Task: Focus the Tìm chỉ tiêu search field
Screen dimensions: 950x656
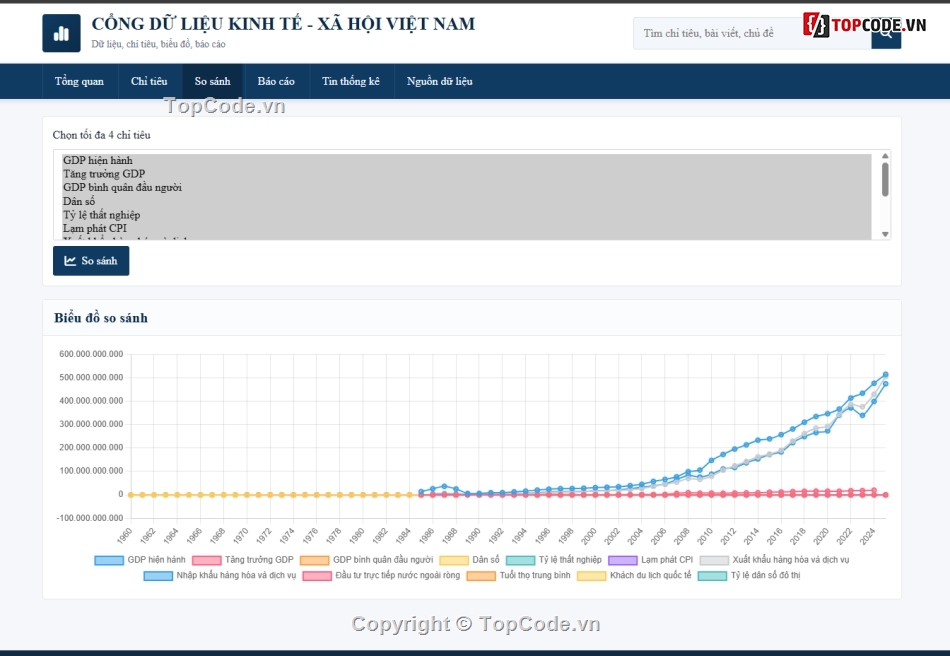Action: click(x=752, y=33)
